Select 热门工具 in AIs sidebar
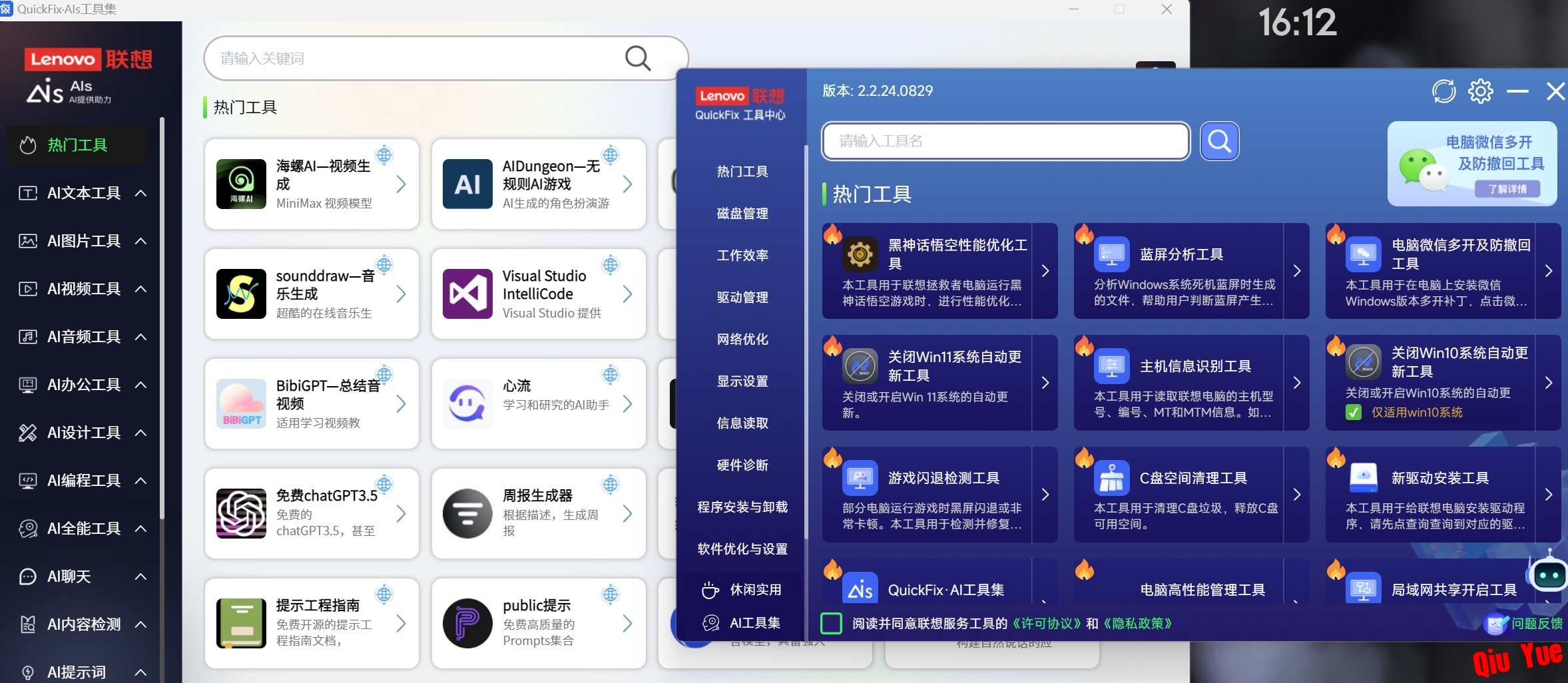 pyautogui.click(x=77, y=144)
